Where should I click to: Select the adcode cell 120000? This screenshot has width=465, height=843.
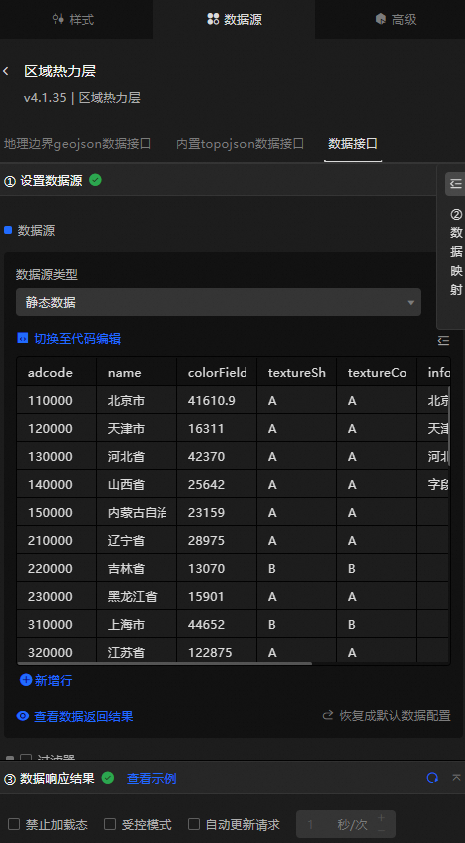coord(56,428)
